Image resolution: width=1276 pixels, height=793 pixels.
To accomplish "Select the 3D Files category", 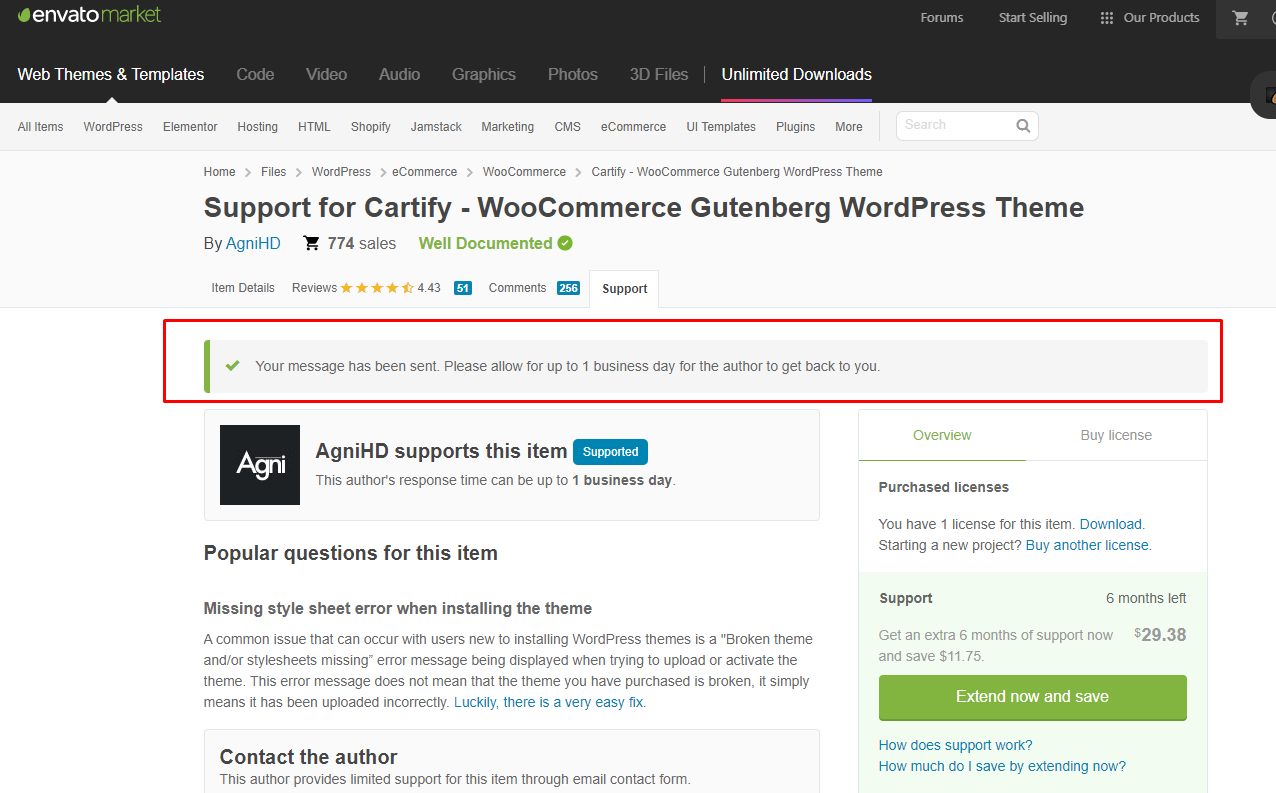I will 659,74.
